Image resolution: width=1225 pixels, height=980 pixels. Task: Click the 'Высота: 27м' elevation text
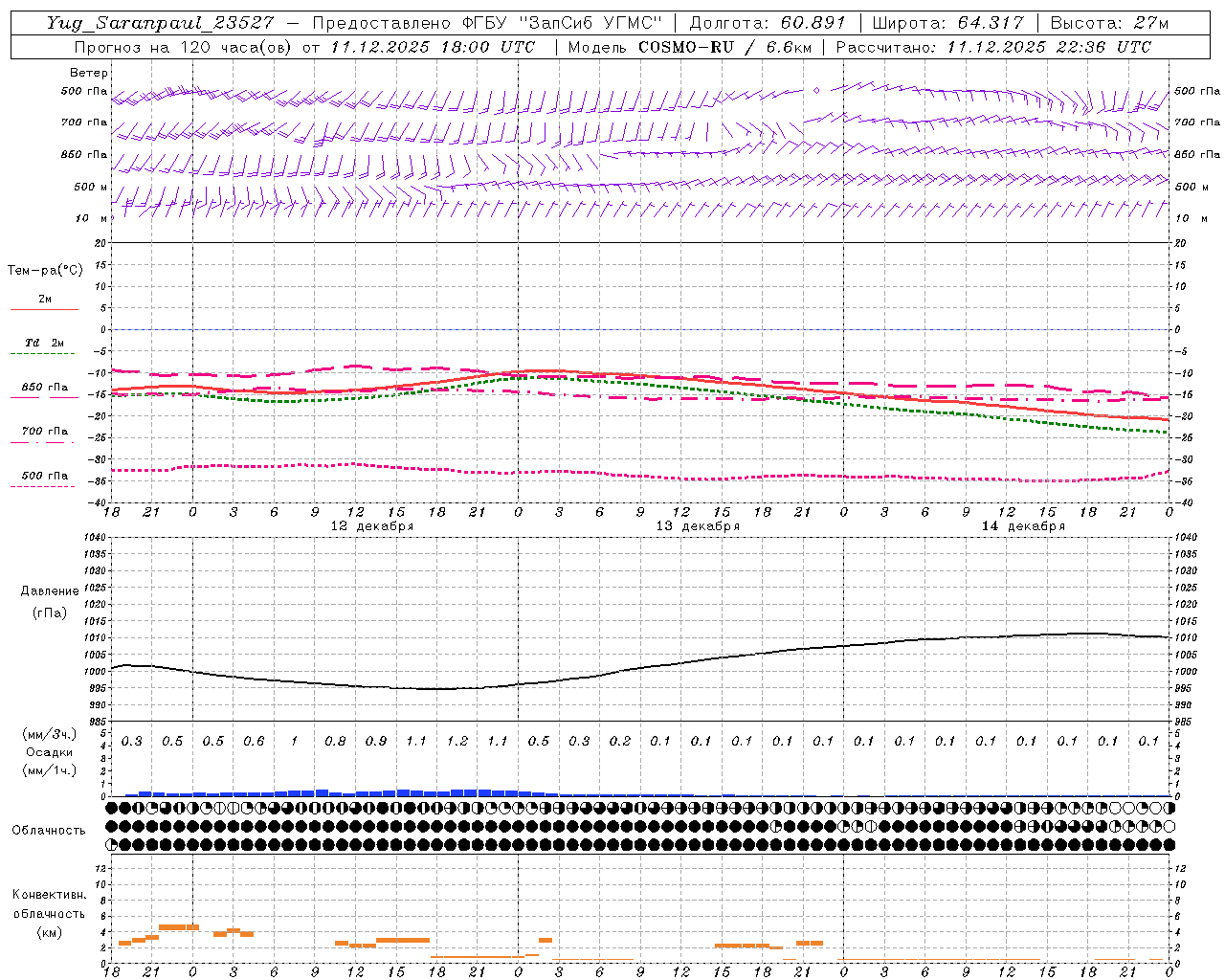tap(1109, 23)
